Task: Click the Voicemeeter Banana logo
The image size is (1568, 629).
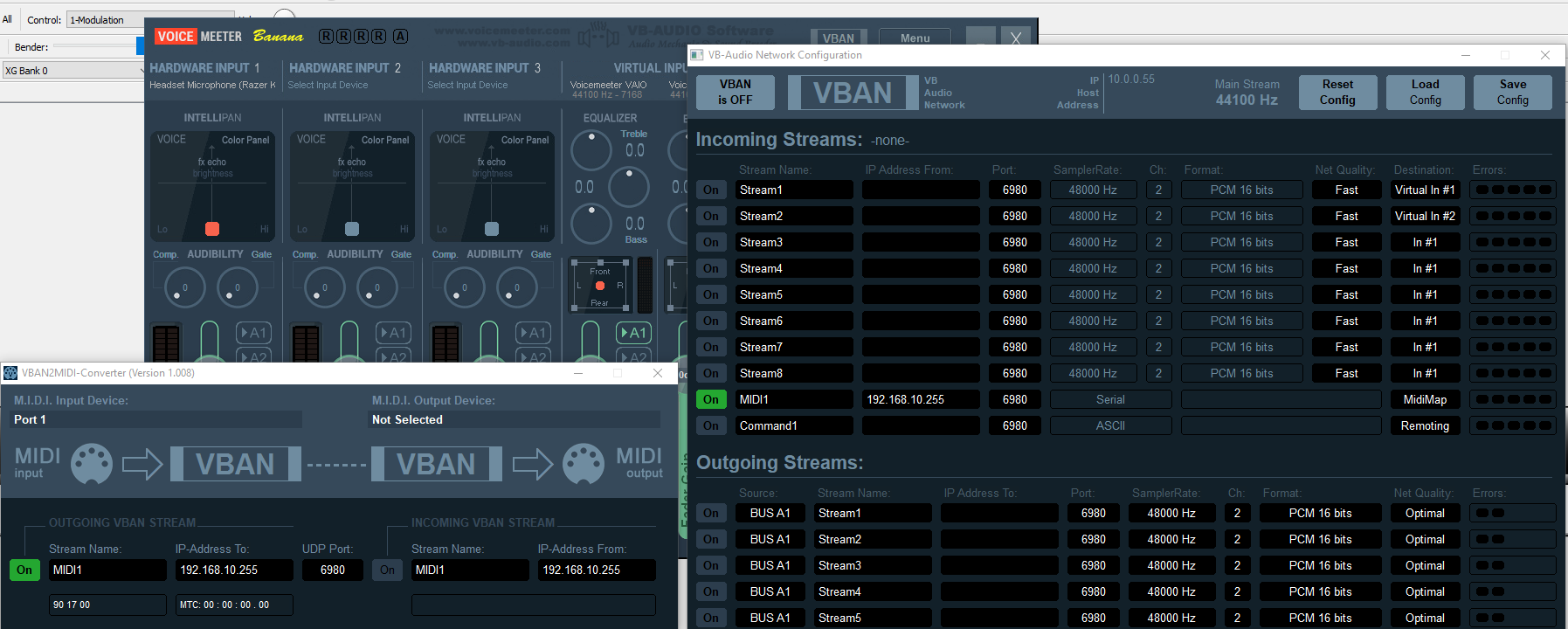Action: (229, 36)
